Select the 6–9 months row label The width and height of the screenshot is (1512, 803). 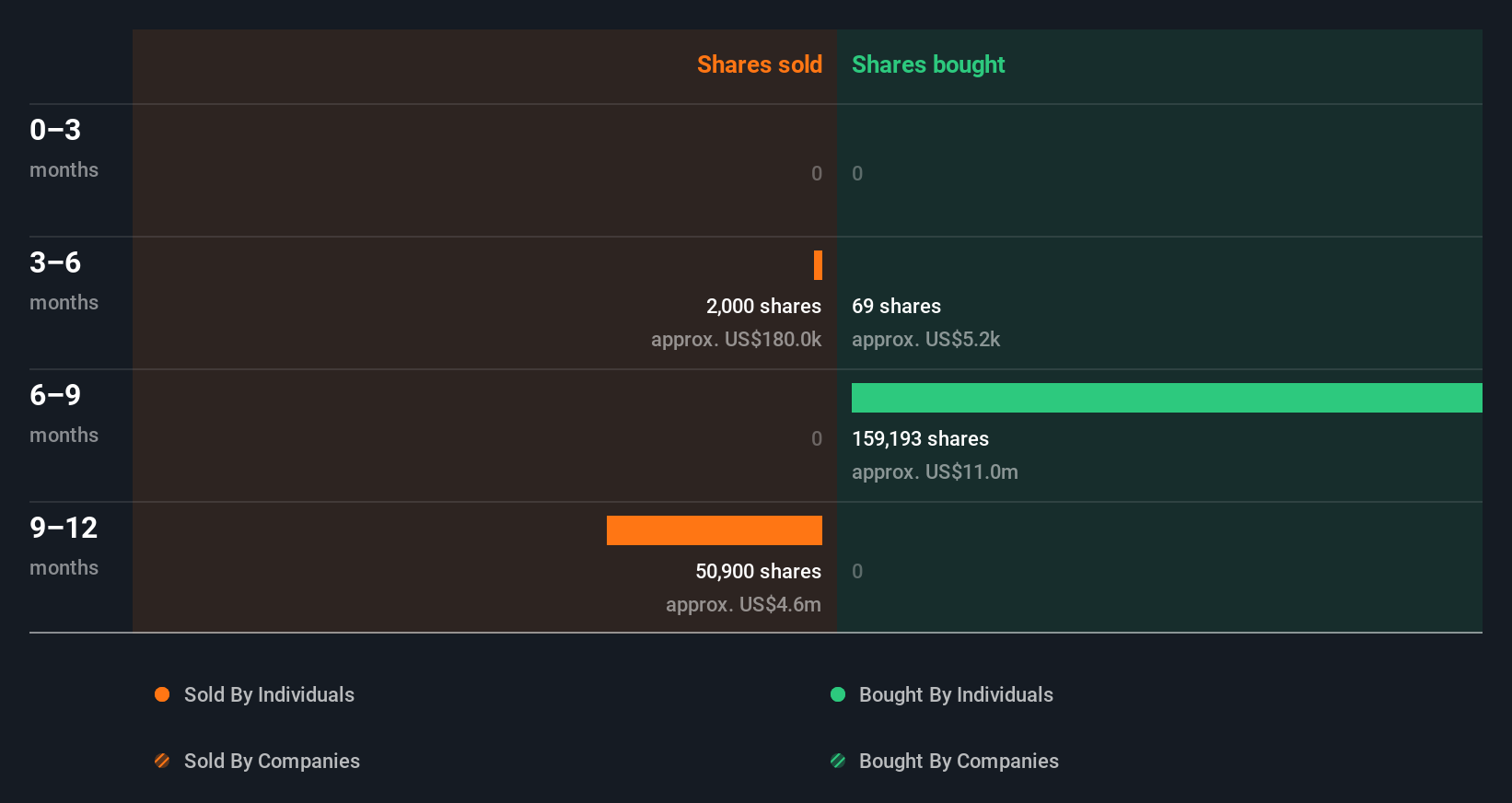point(64,413)
